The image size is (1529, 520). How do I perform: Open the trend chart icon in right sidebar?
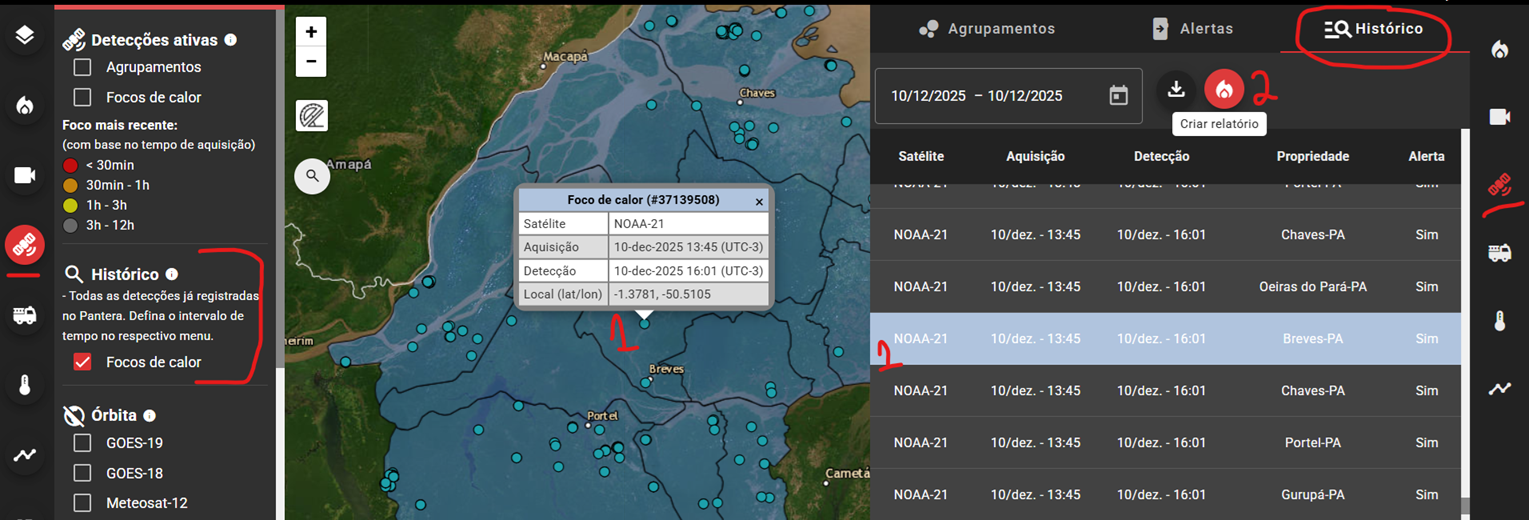tap(1499, 389)
